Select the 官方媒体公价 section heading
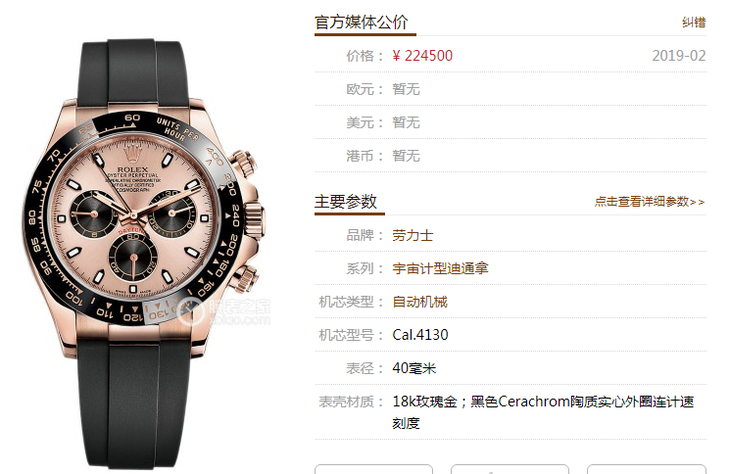This screenshot has width=730, height=474. pyautogui.click(x=361, y=22)
